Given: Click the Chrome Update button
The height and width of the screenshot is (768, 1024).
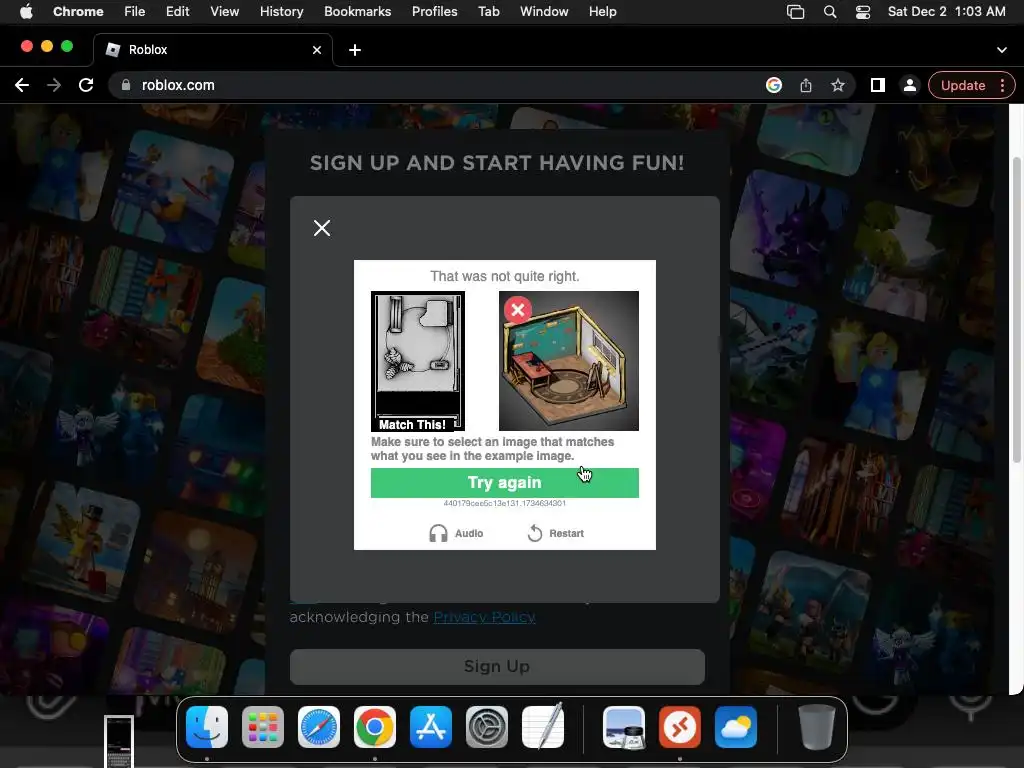Looking at the screenshot, I should click(x=963, y=86).
